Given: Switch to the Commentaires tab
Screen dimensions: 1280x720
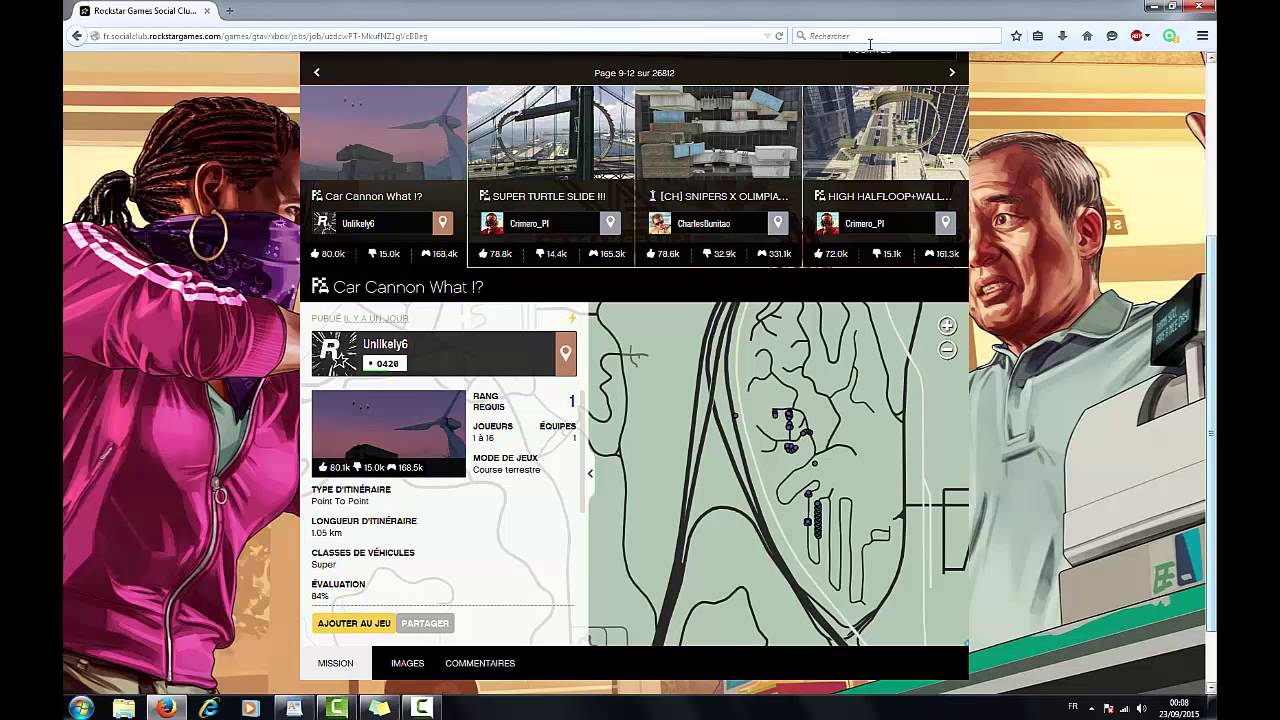Looking at the screenshot, I should pos(480,663).
